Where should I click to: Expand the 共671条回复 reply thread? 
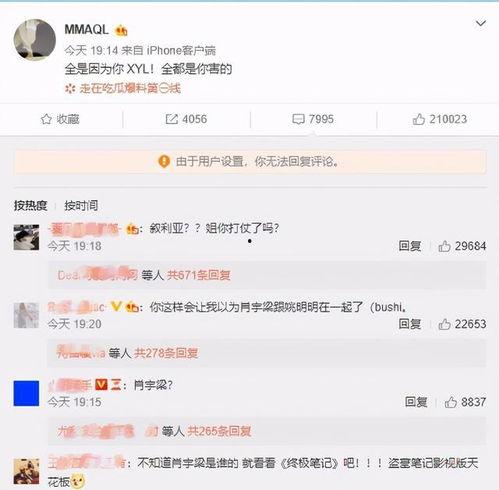pos(199,275)
